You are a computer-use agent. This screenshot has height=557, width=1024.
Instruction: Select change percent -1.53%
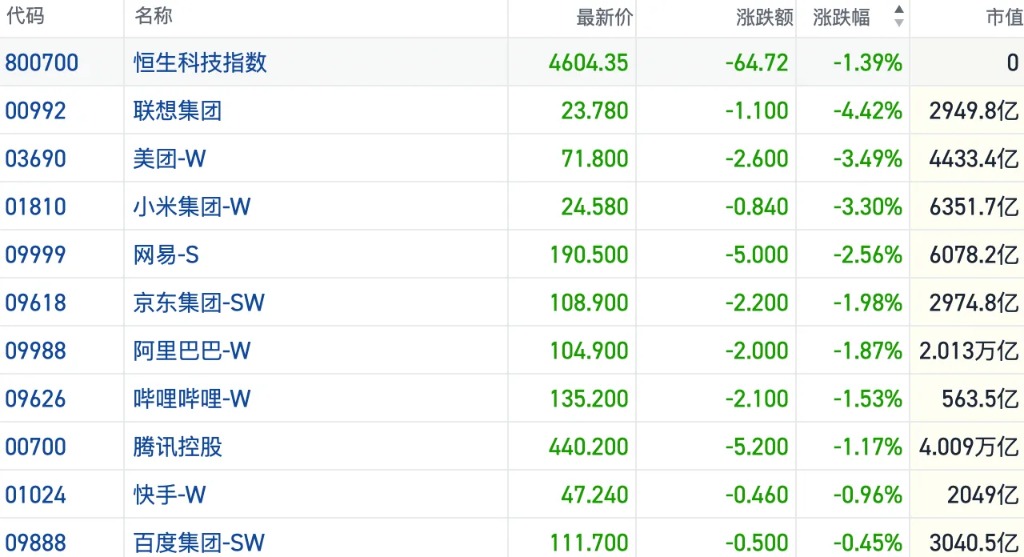pos(868,399)
